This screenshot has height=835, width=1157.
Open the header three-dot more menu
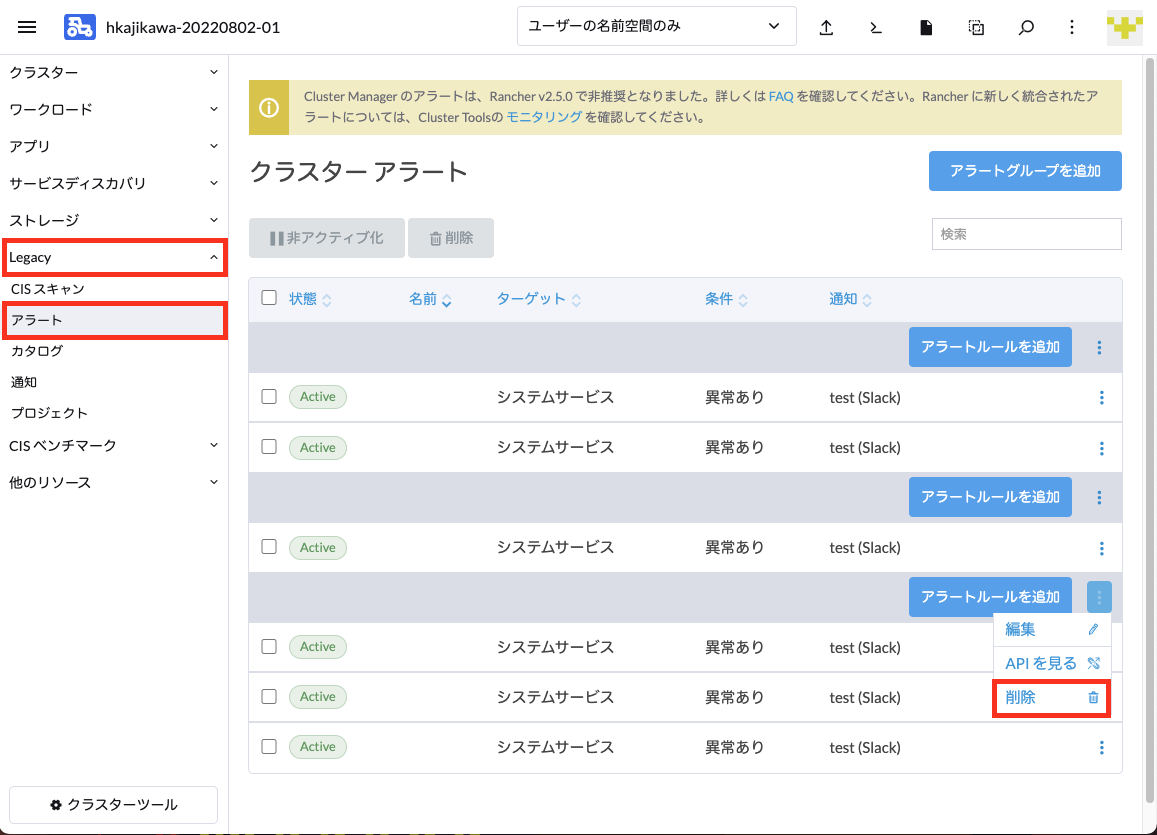point(1072,27)
